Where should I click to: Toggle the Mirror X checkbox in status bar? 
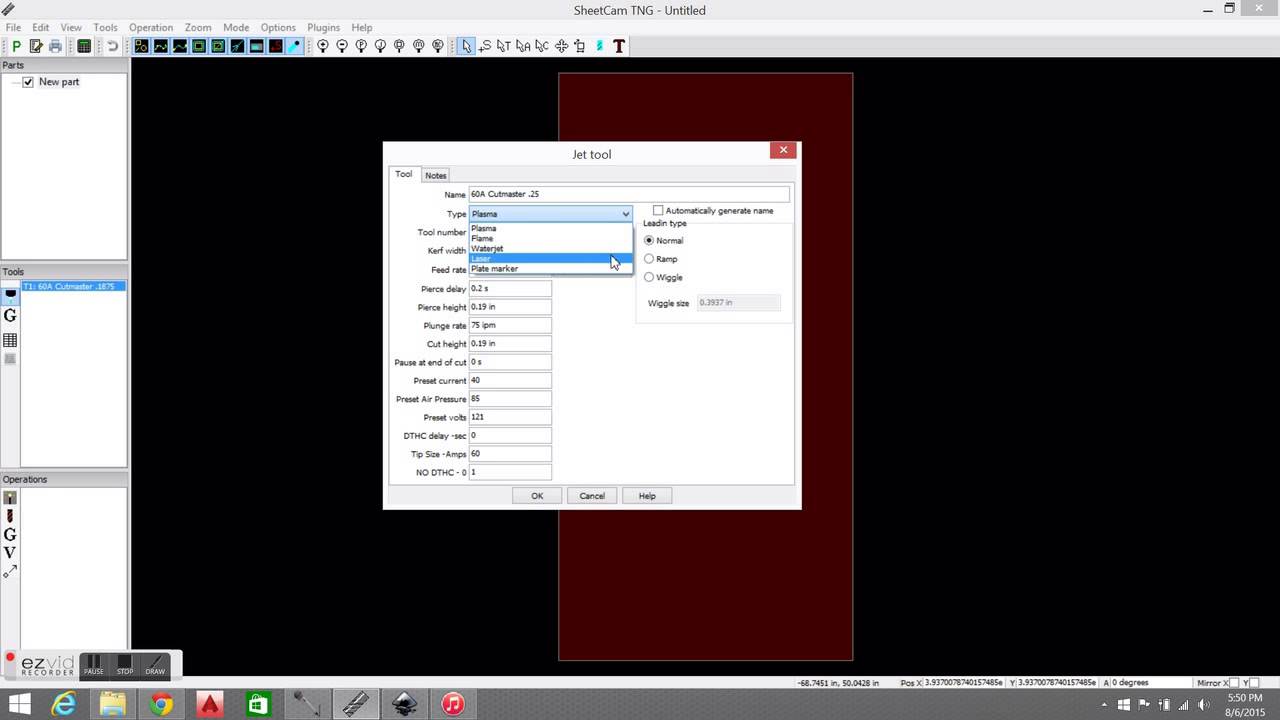1234,683
